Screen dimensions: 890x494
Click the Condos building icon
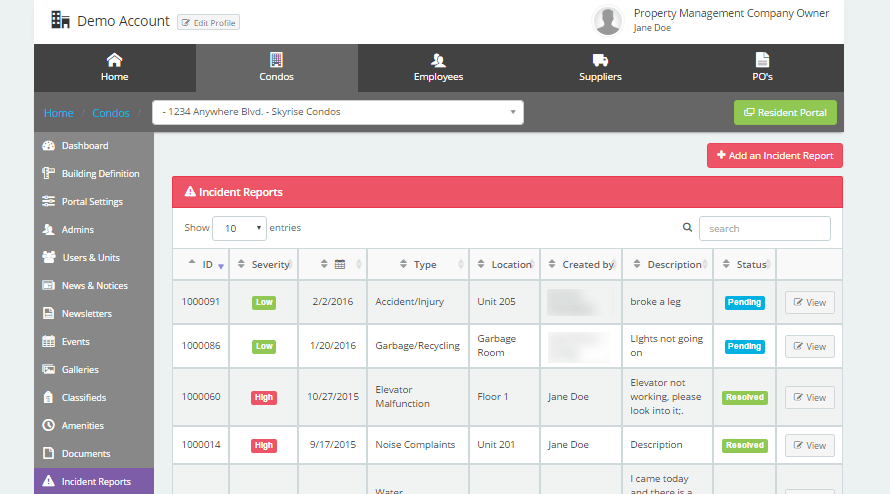pos(276,60)
